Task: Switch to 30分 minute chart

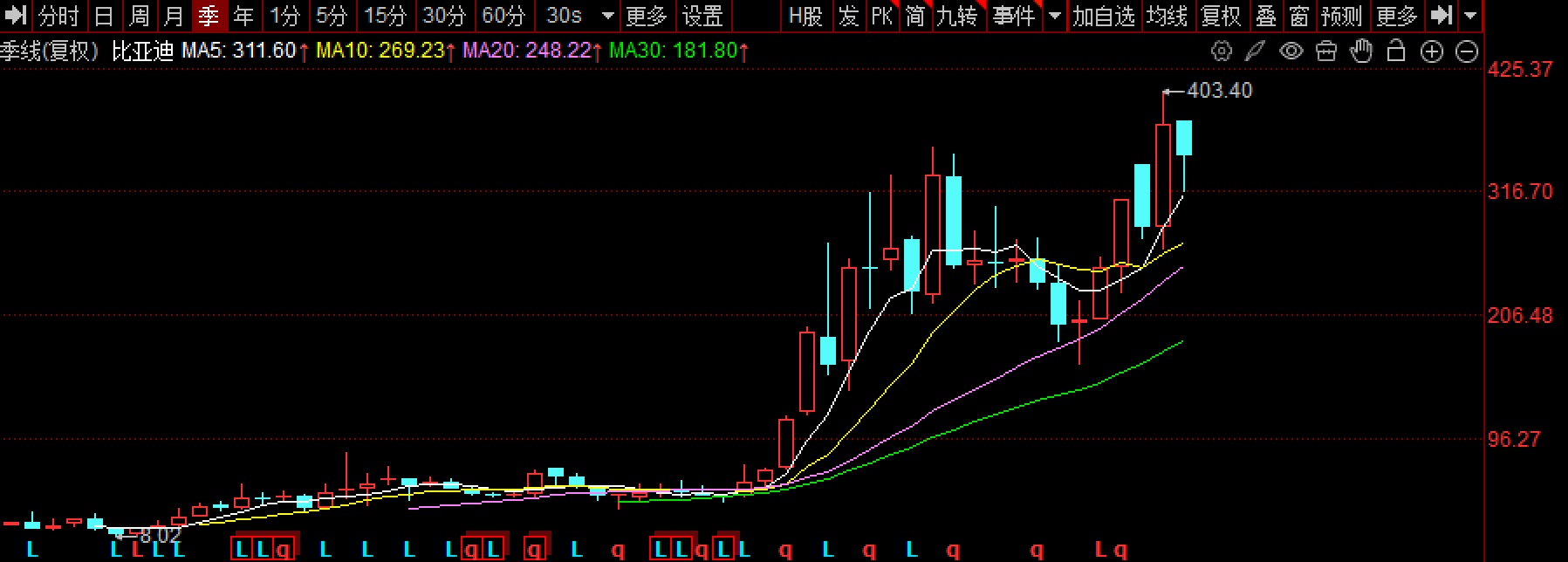Action: 444,16
